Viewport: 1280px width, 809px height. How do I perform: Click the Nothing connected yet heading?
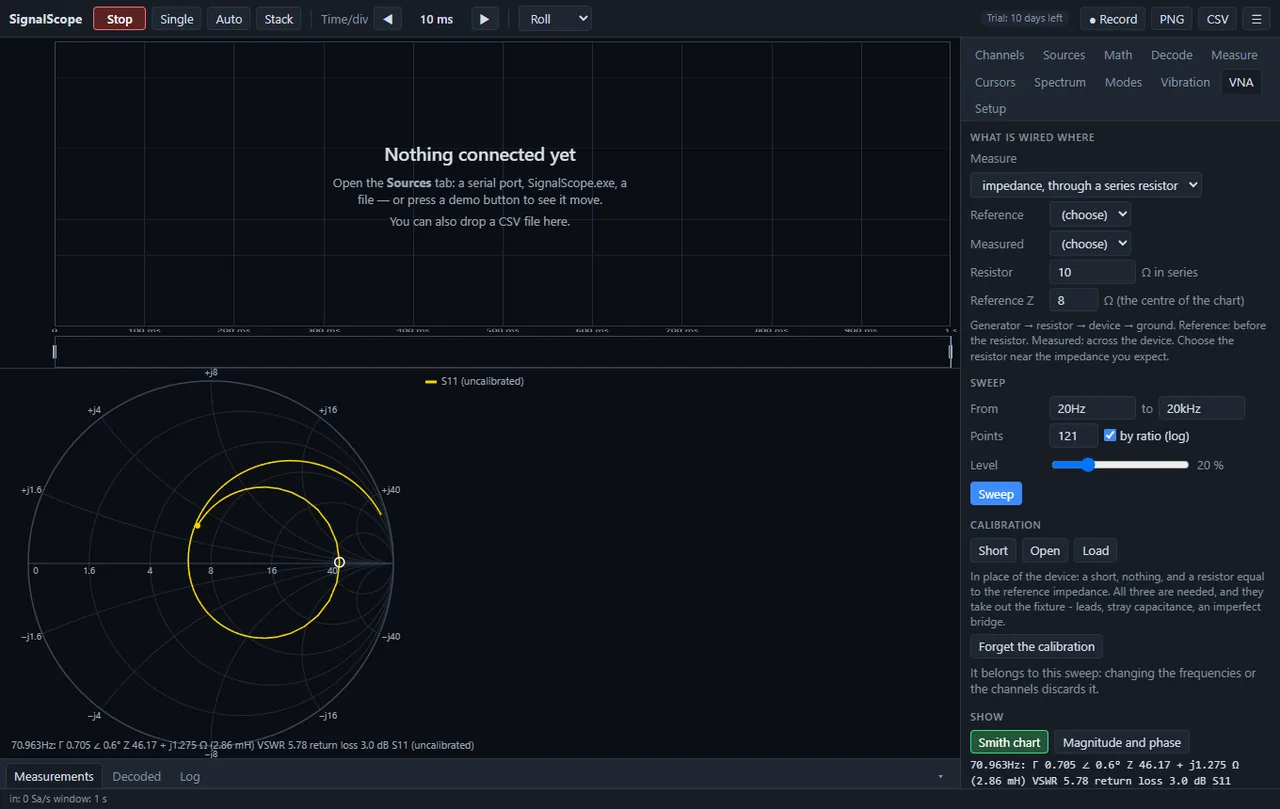(480, 155)
